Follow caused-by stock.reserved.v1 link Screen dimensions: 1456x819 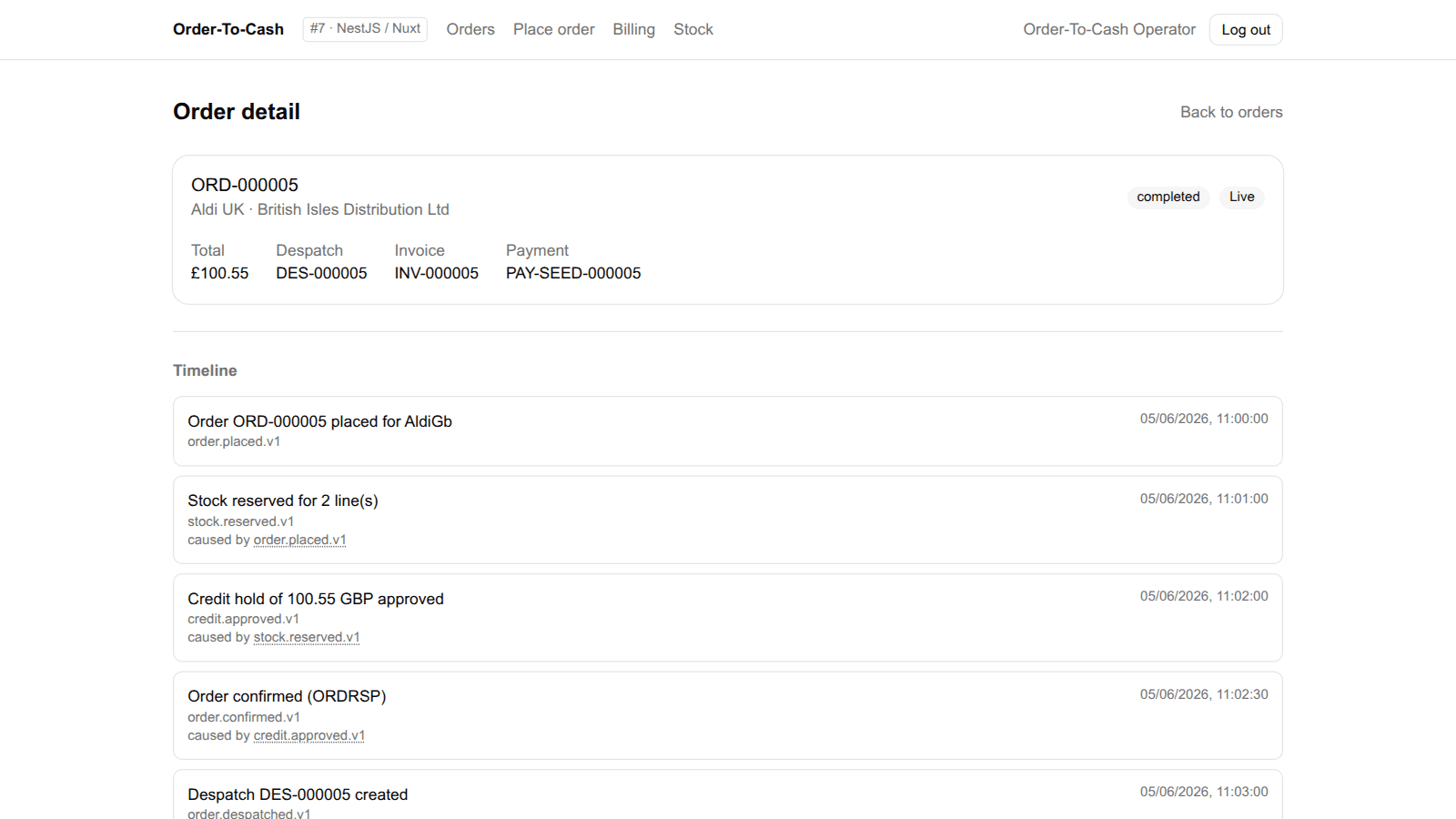pos(307,637)
